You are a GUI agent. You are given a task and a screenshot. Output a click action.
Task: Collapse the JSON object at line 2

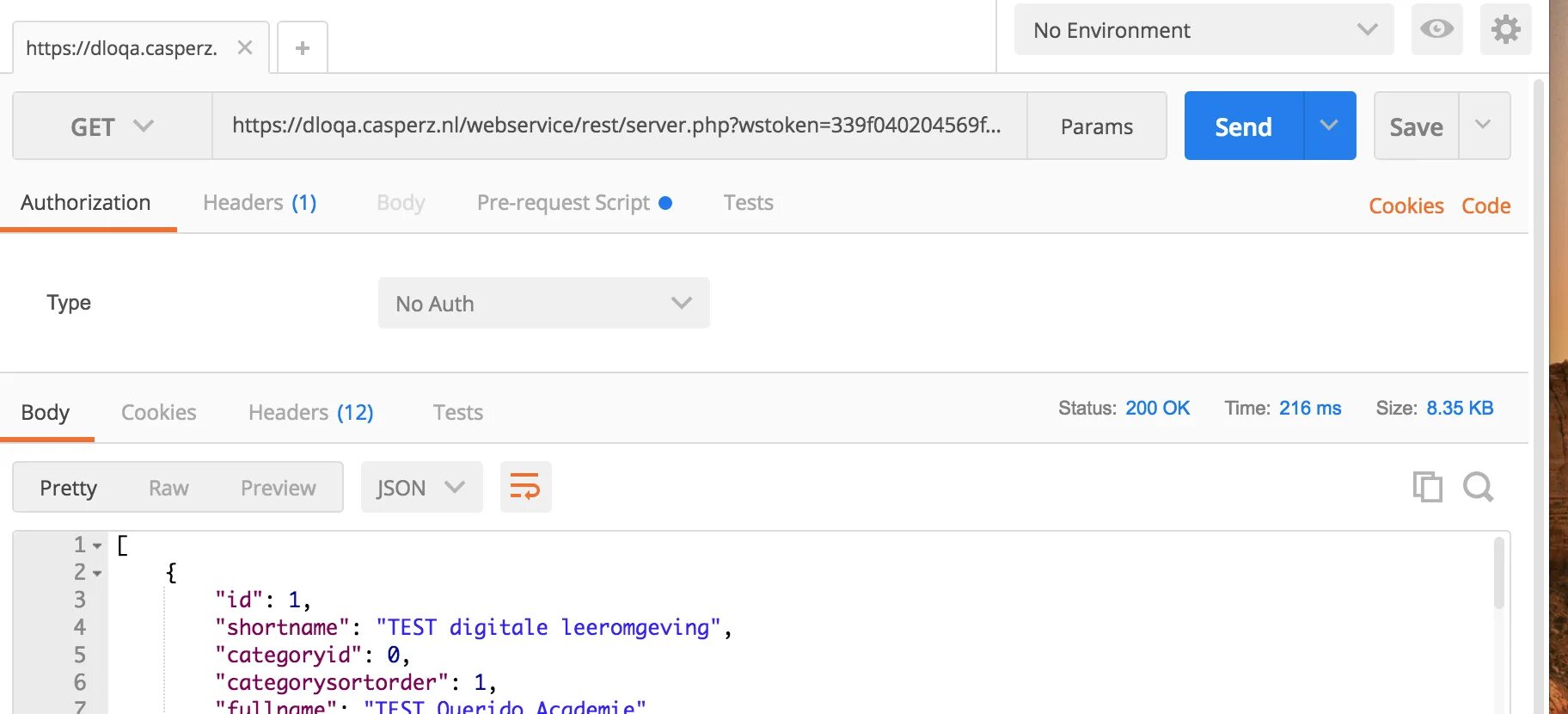point(97,574)
